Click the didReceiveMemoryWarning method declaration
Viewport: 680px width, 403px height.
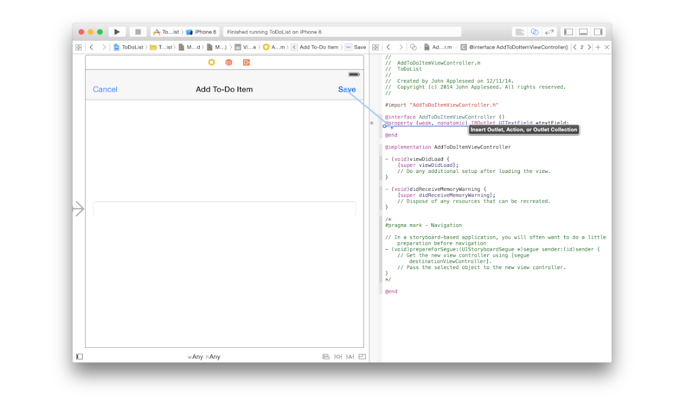tap(435, 189)
